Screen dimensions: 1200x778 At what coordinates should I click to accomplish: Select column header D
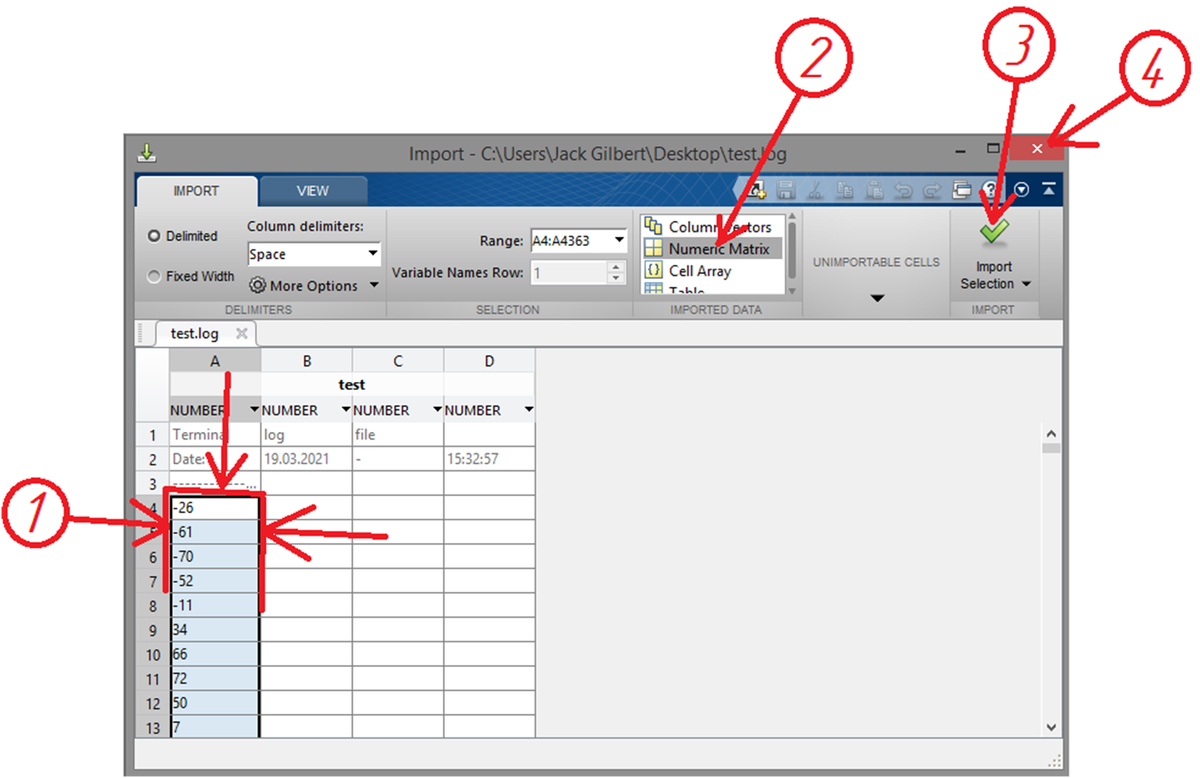tap(489, 361)
